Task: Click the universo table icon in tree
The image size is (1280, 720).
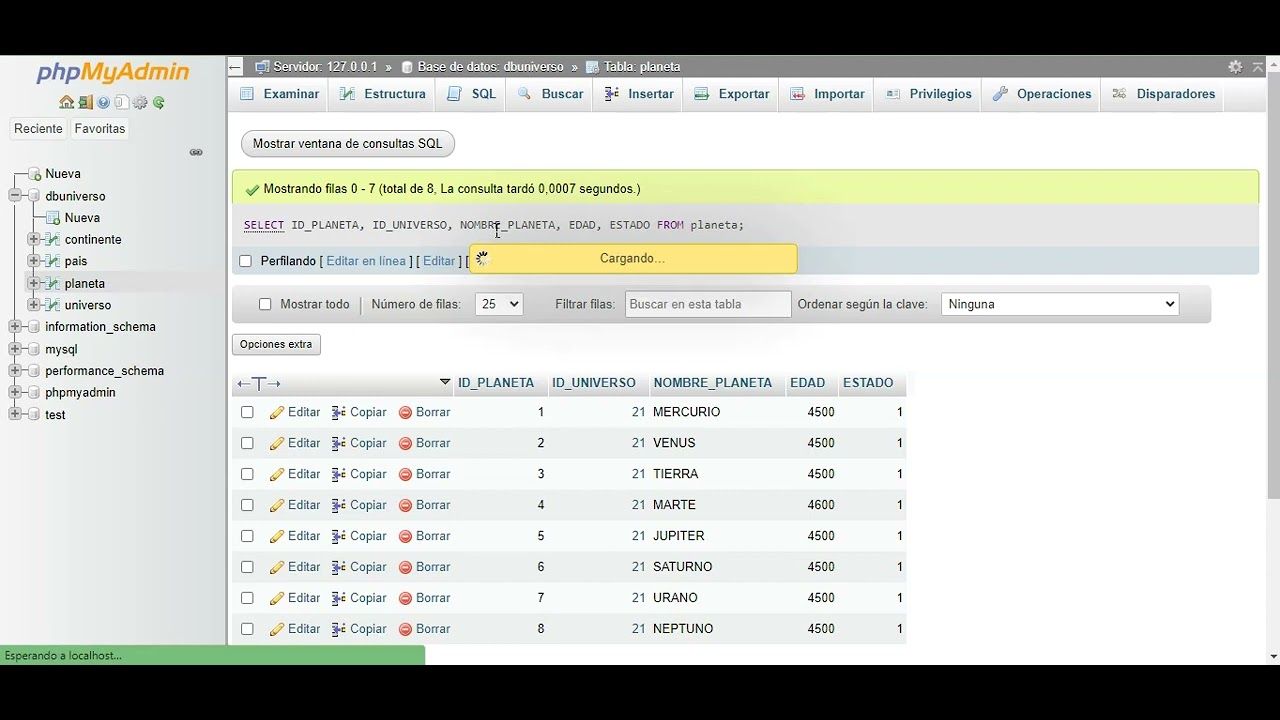Action: click(53, 305)
